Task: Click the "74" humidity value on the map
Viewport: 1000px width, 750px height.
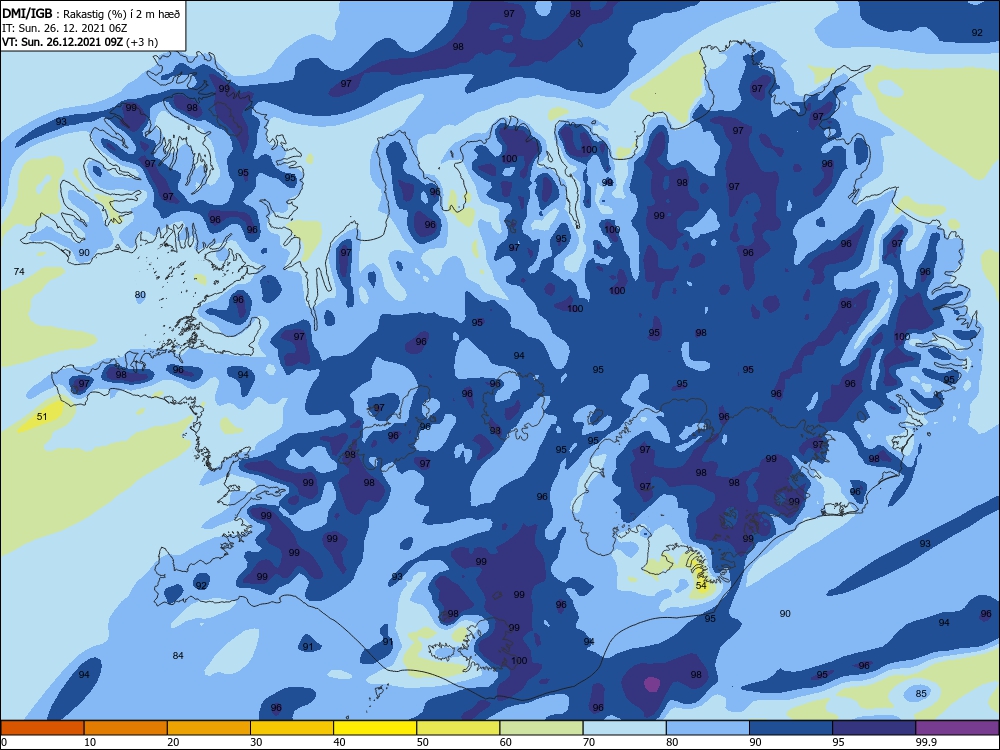Action: [x=19, y=272]
